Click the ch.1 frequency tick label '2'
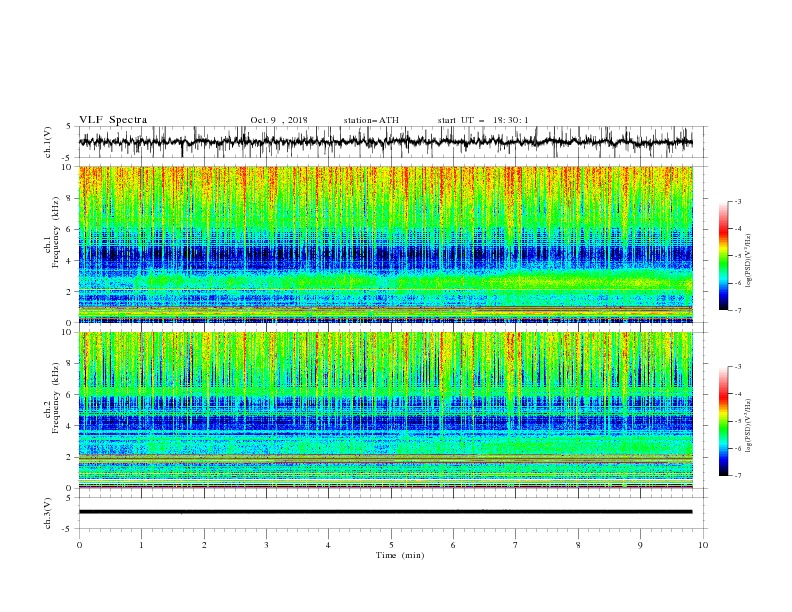This screenshot has height=612, width=792. click(70, 292)
